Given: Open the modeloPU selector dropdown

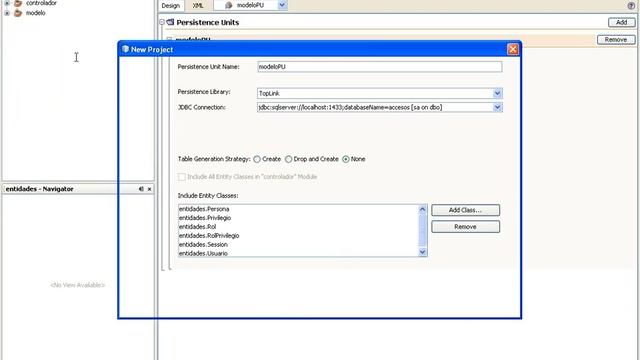Looking at the screenshot, I should (x=282, y=5).
